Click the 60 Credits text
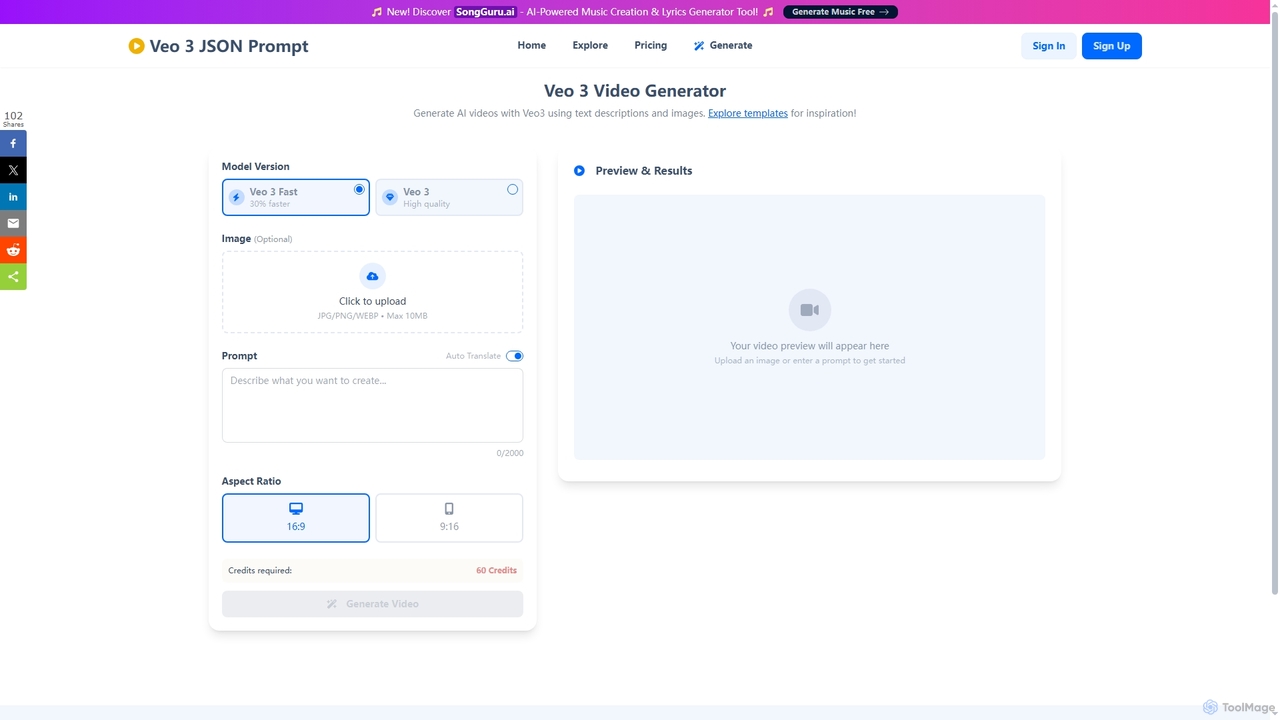 [496, 570]
